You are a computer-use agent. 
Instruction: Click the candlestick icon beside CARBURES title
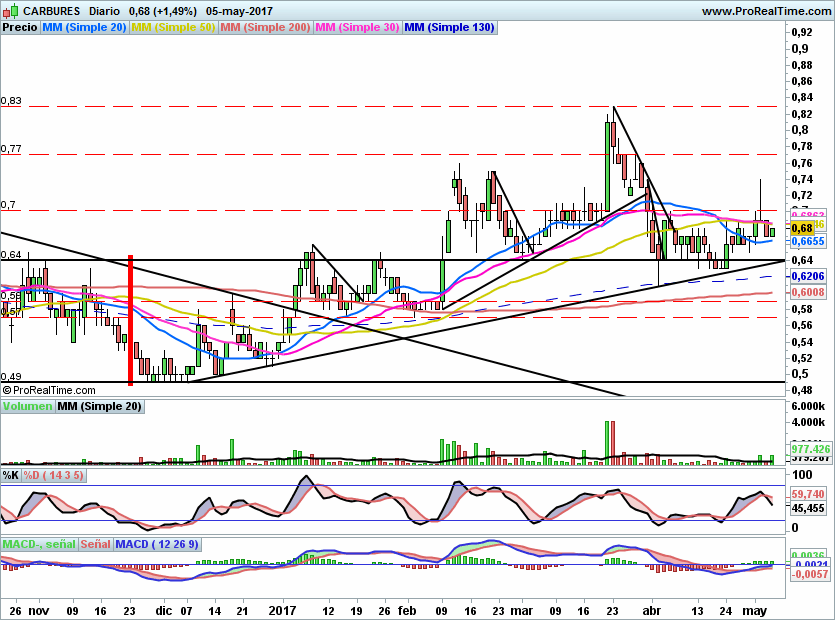pos(11,11)
